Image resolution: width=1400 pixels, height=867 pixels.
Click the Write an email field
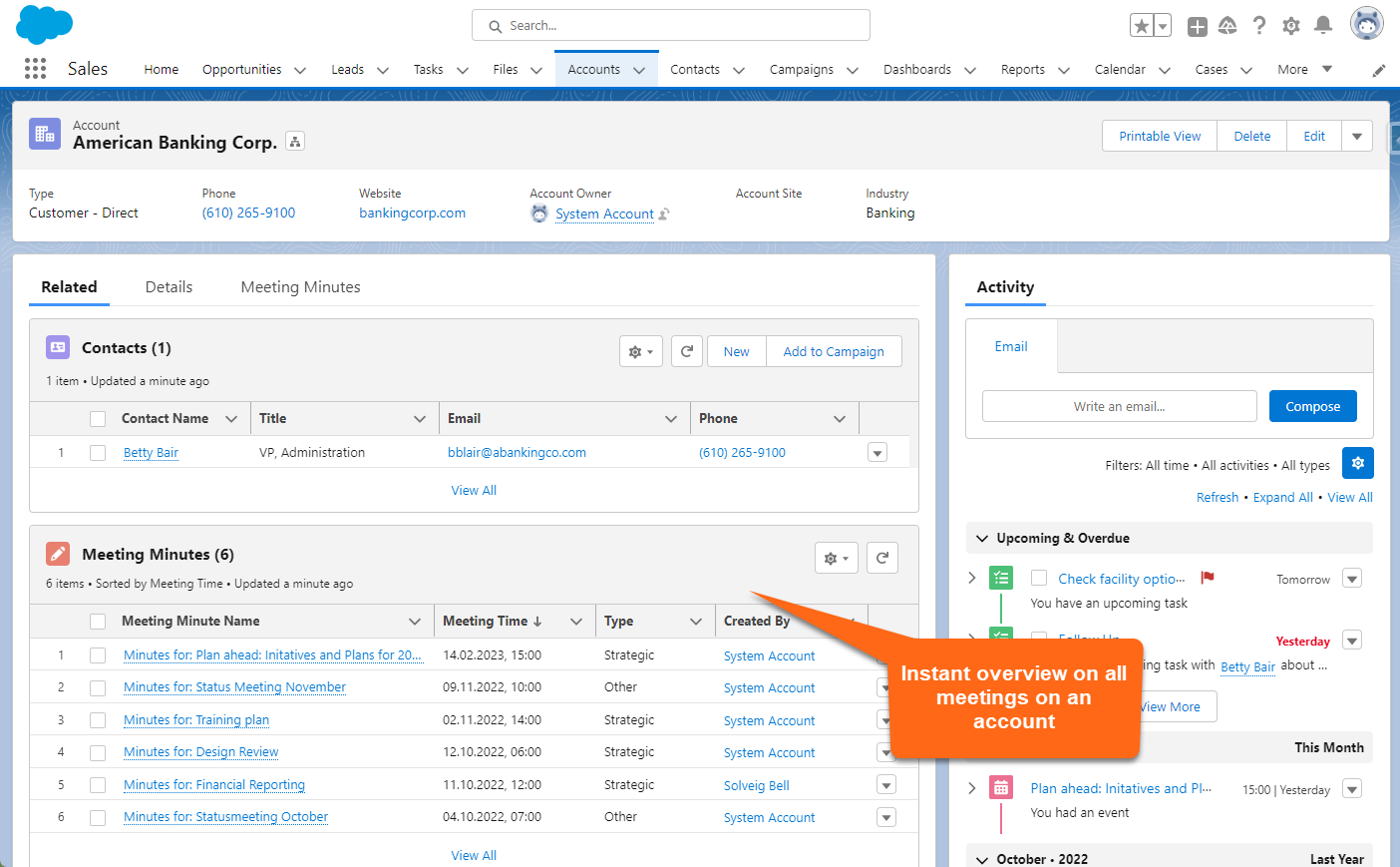pos(1119,406)
